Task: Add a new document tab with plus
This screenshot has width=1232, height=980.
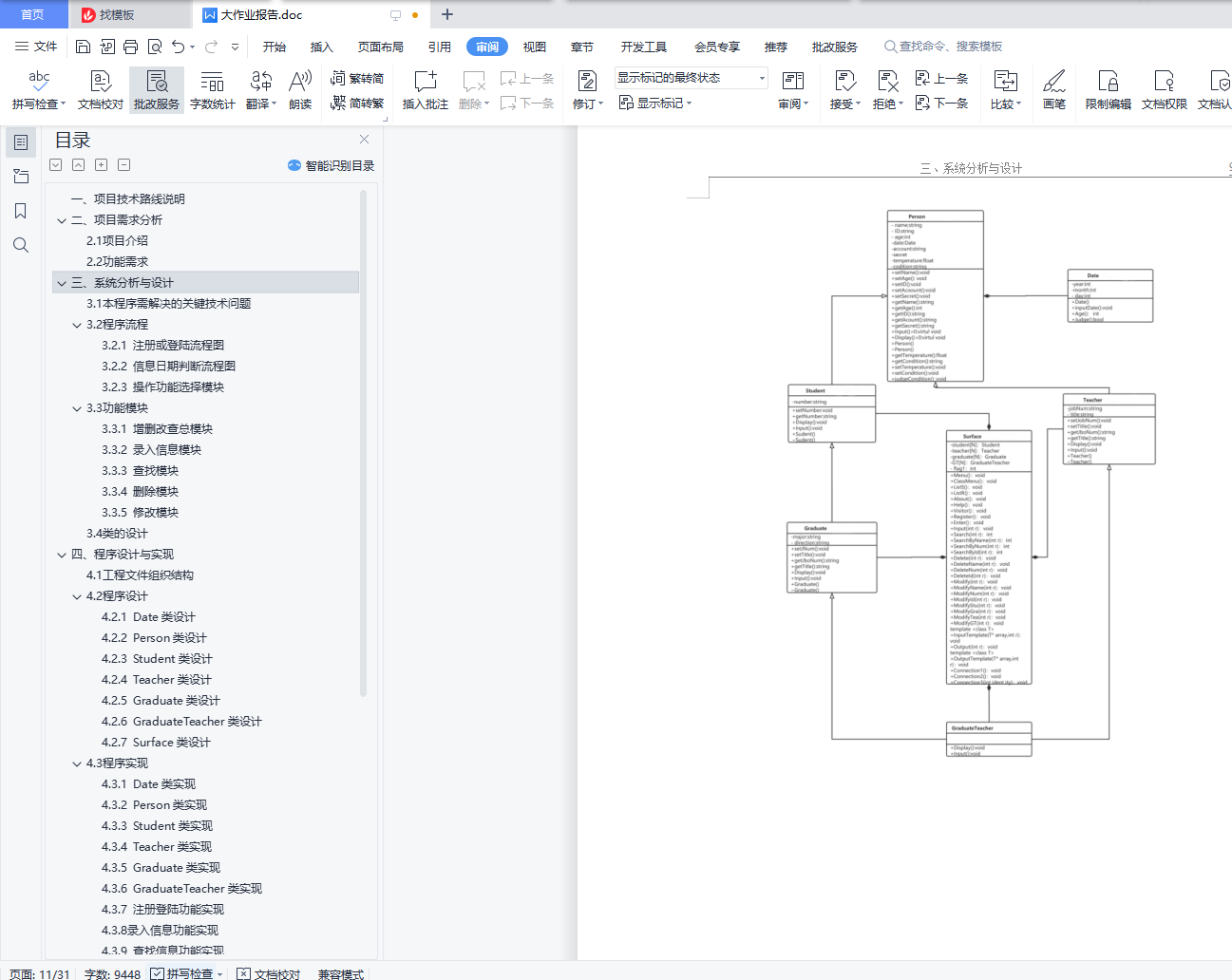Action: click(x=447, y=14)
